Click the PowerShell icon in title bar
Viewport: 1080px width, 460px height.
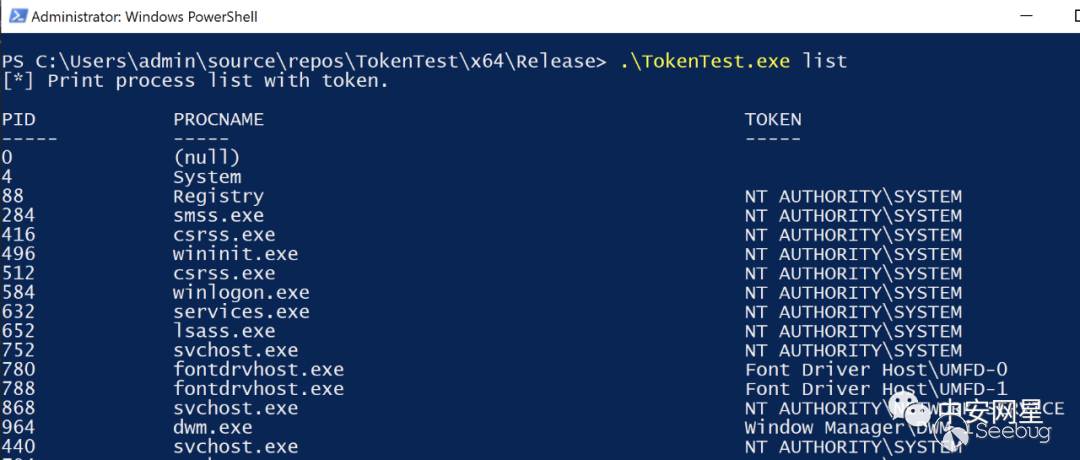pyautogui.click(x=15, y=17)
